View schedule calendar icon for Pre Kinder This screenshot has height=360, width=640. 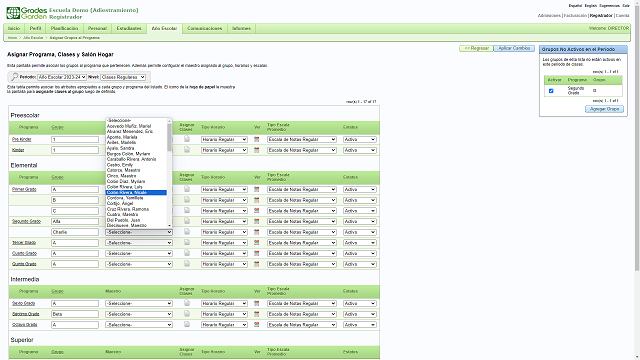coord(256,140)
